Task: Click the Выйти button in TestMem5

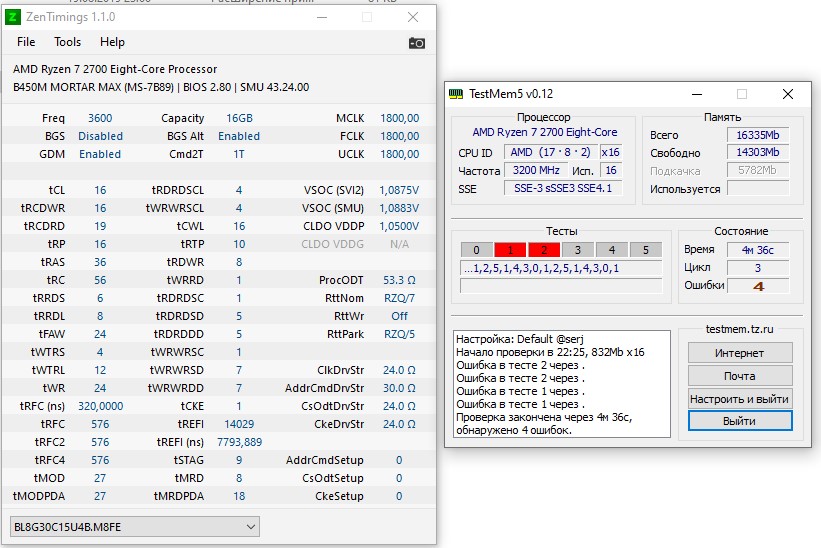Action: click(x=739, y=421)
